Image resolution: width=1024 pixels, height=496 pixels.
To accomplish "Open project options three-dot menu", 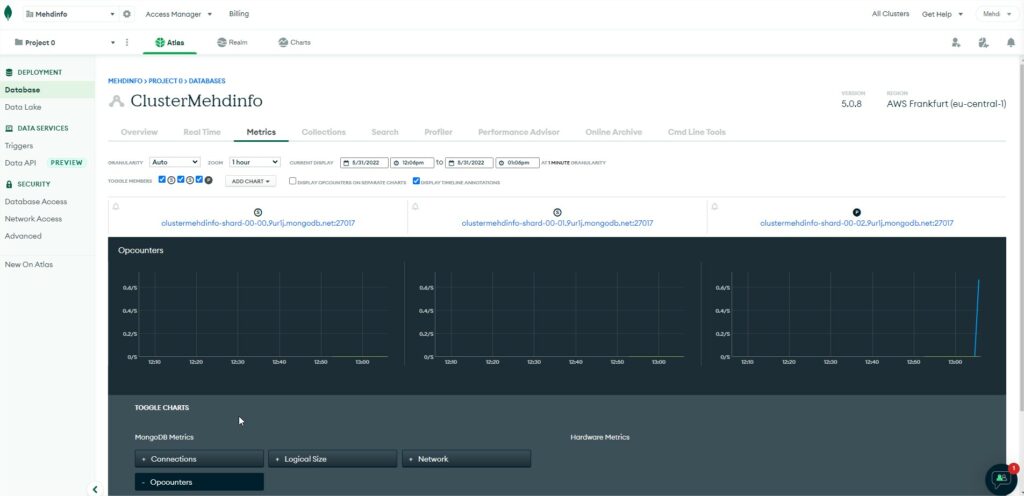I will click(x=127, y=42).
